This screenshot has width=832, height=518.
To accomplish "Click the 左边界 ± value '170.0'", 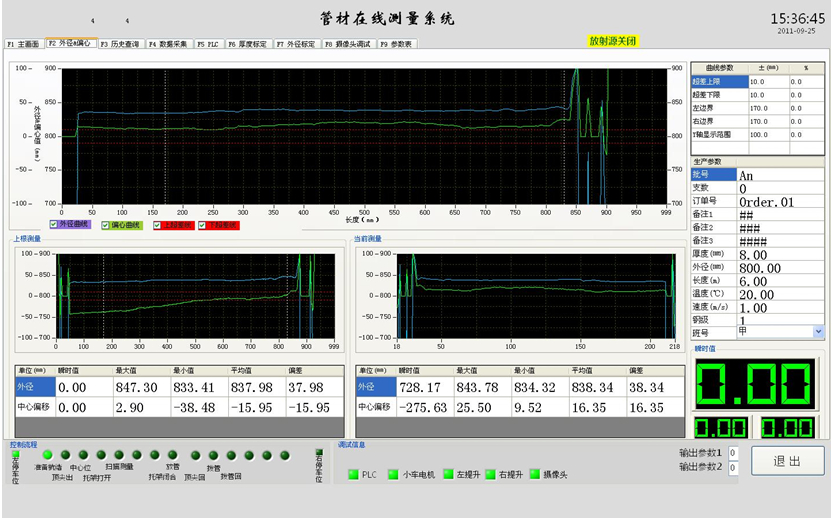I will (x=768, y=108).
